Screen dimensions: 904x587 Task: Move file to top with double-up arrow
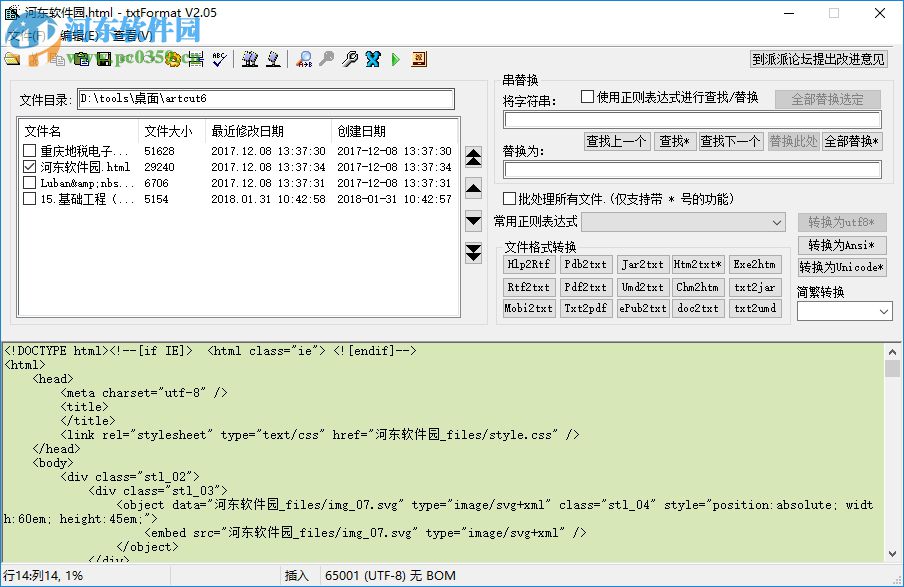pos(474,157)
